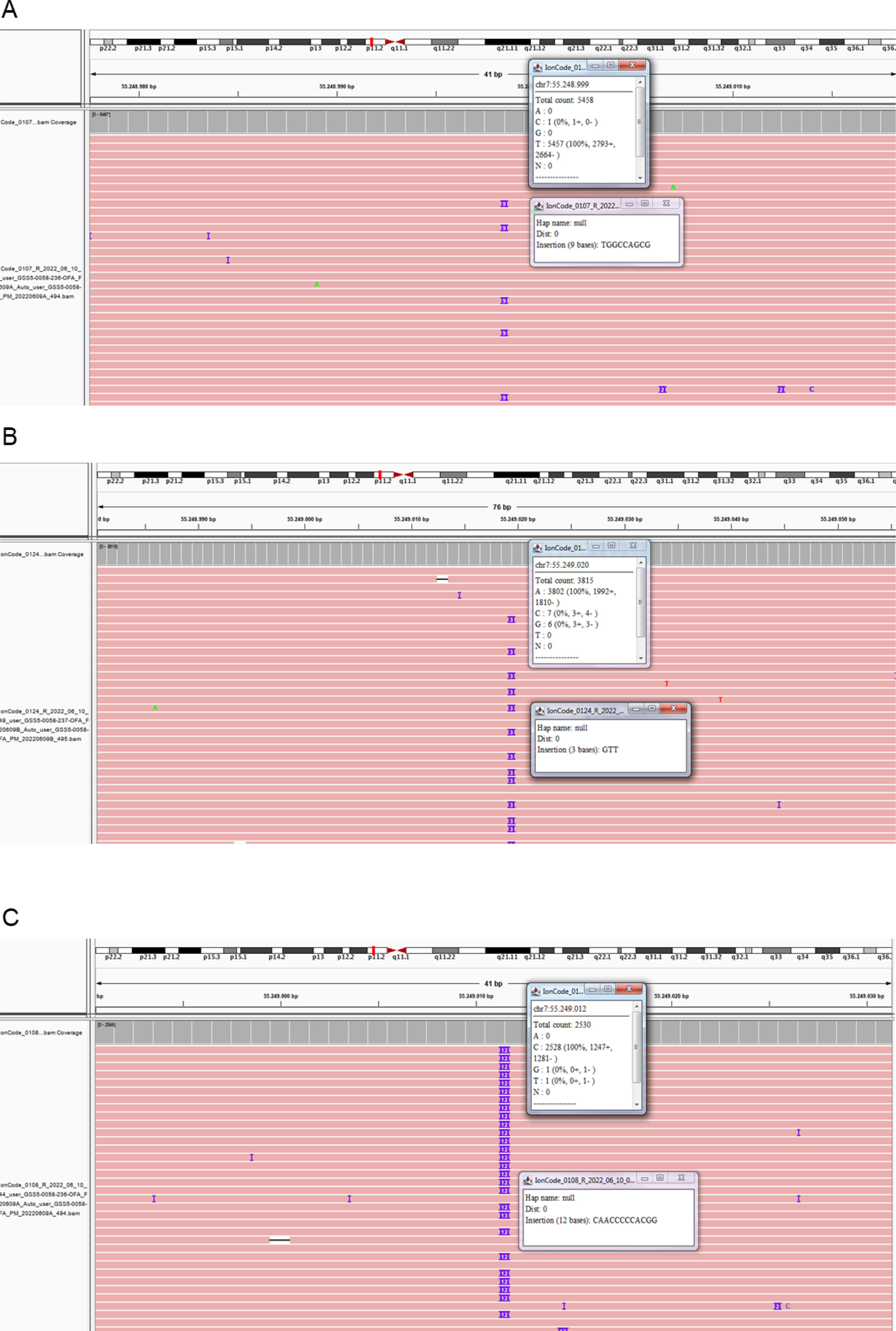The width and height of the screenshot is (896, 1331).
Task: Click black deletion bar in IonCode_0124 reads
Action: tap(442, 579)
